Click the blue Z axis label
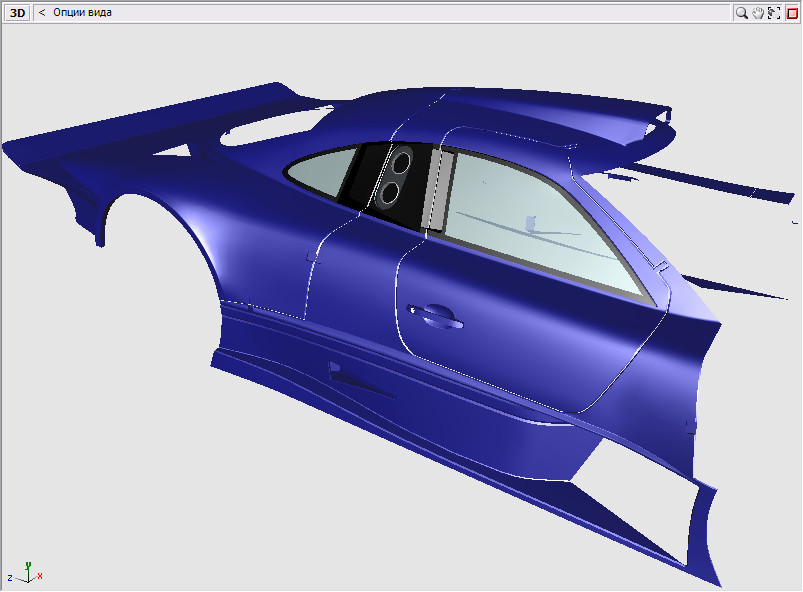This screenshot has height=592, width=803. point(10,578)
